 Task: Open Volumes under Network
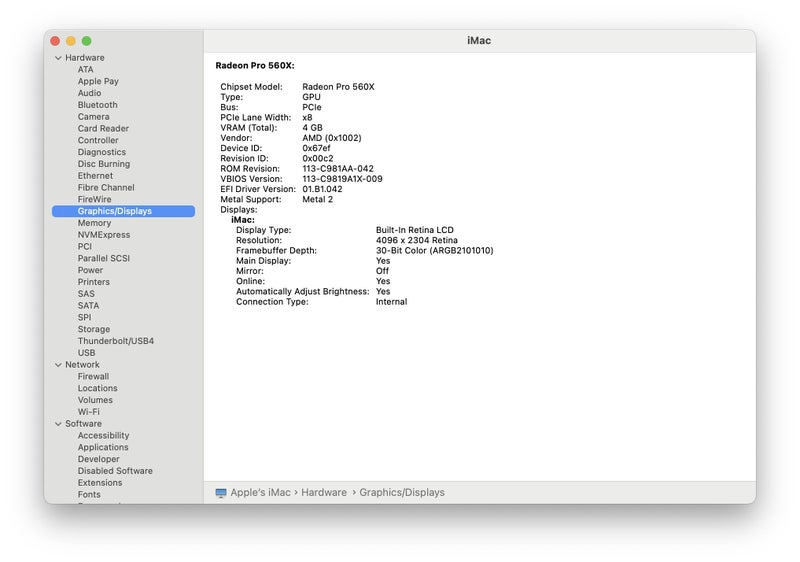(95, 400)
